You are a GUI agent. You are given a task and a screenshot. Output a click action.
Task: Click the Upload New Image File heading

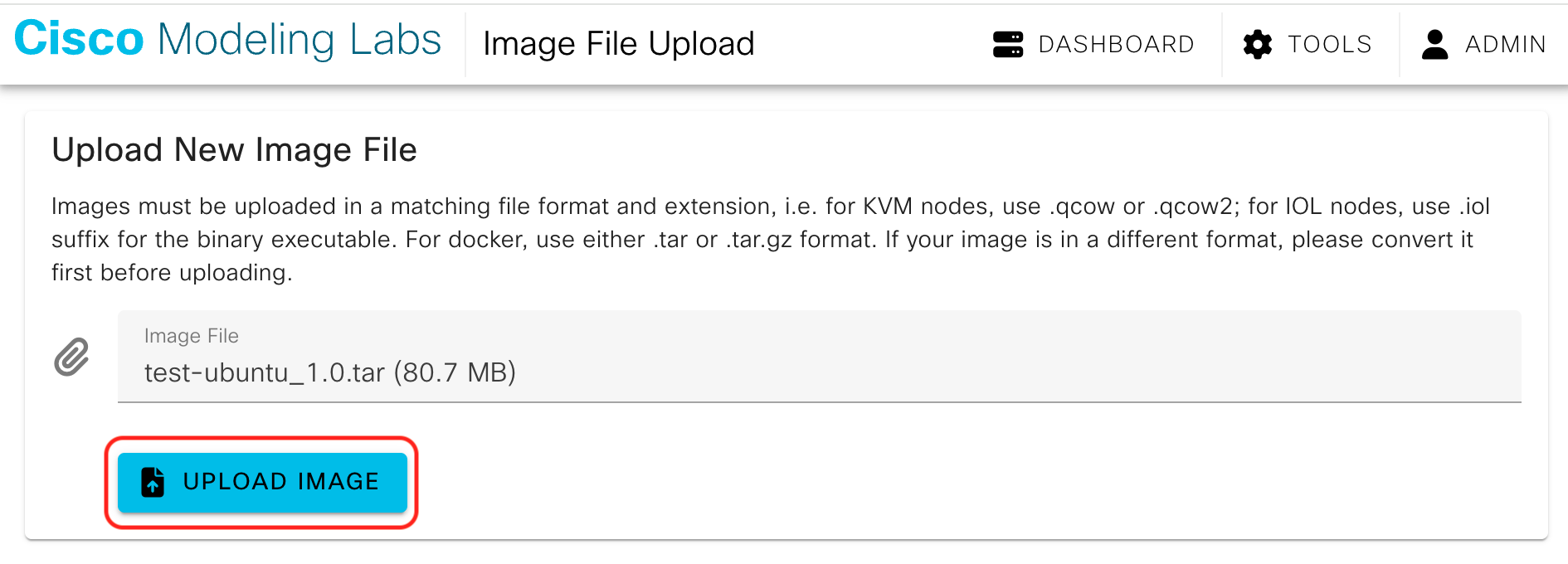(235, 149)
